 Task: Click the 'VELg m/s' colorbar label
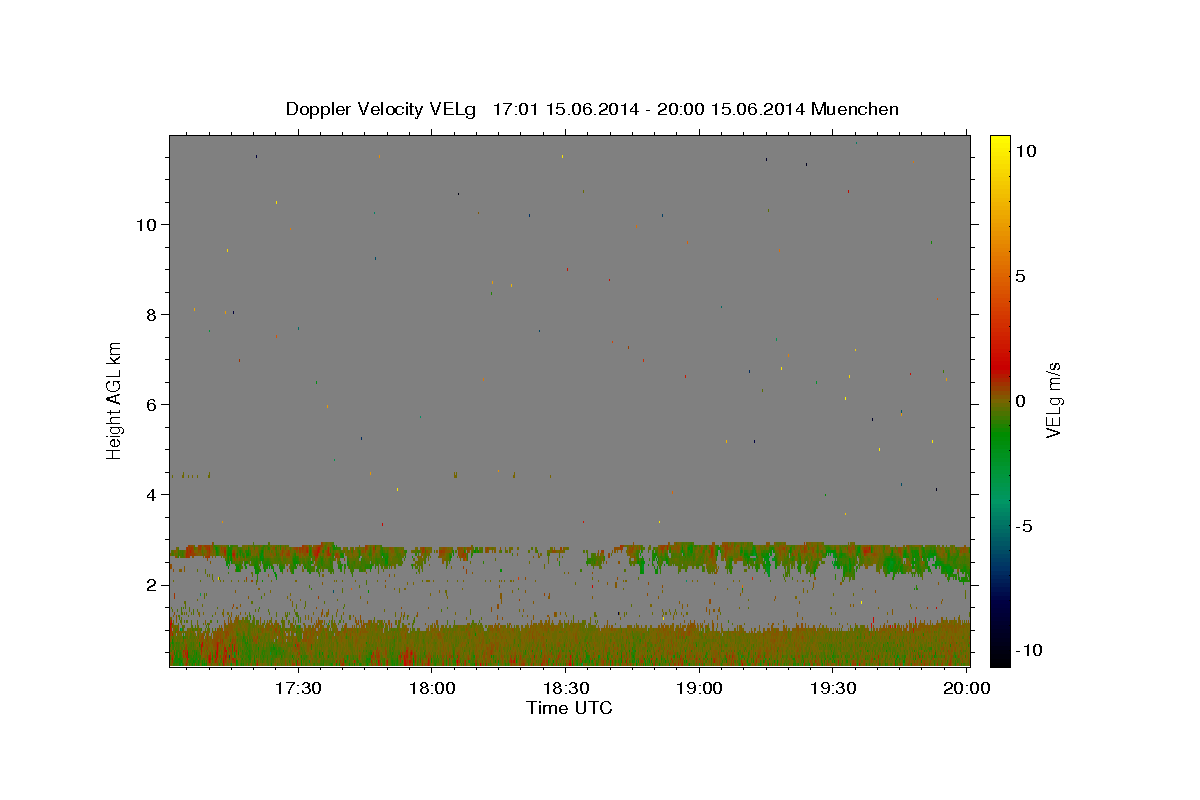pos(1053,400)
